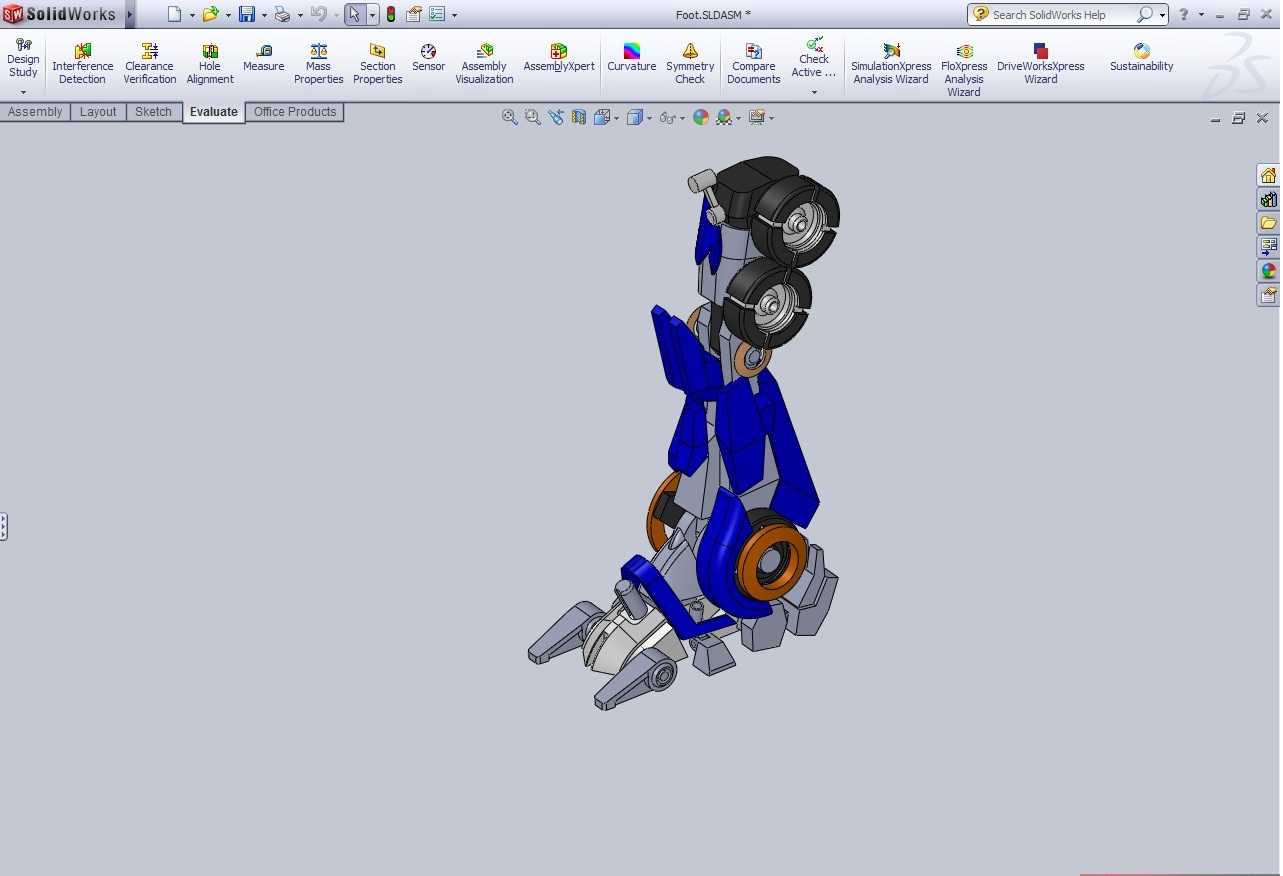The width and height of the screenshot is (1283, 876).
Task: Click Edit Appearance color ball icon
Action: [x=701, y=117]
